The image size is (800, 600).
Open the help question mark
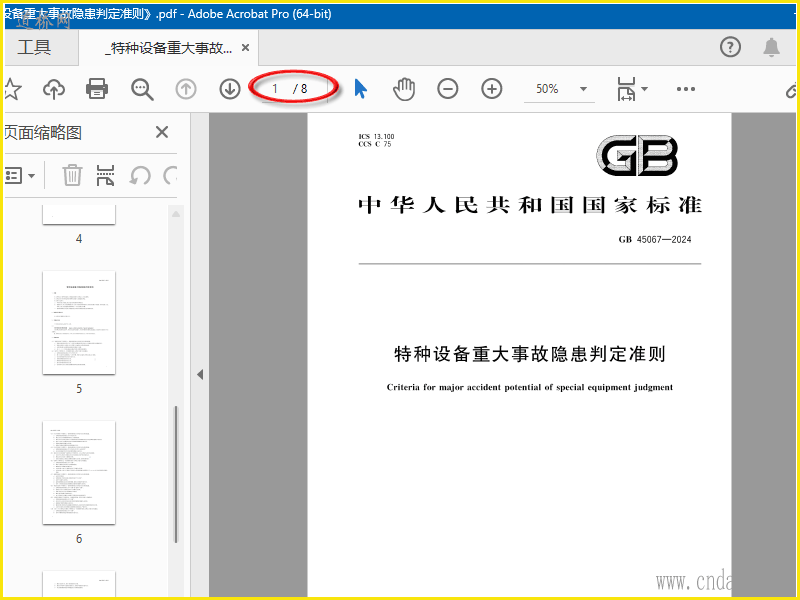(730, 47)
